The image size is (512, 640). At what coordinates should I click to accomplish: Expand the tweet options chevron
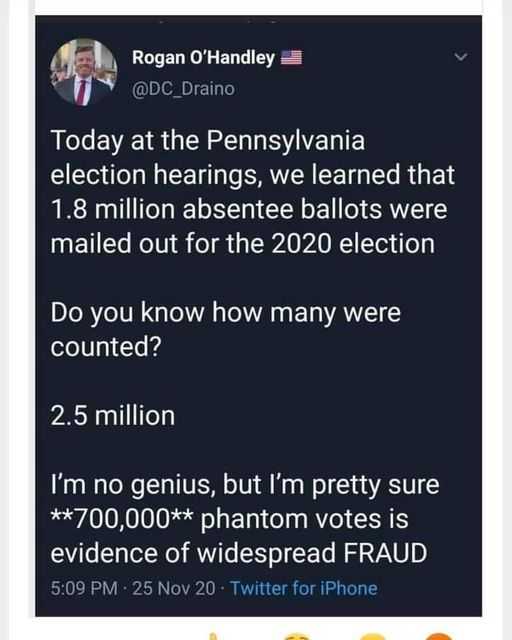461,57
